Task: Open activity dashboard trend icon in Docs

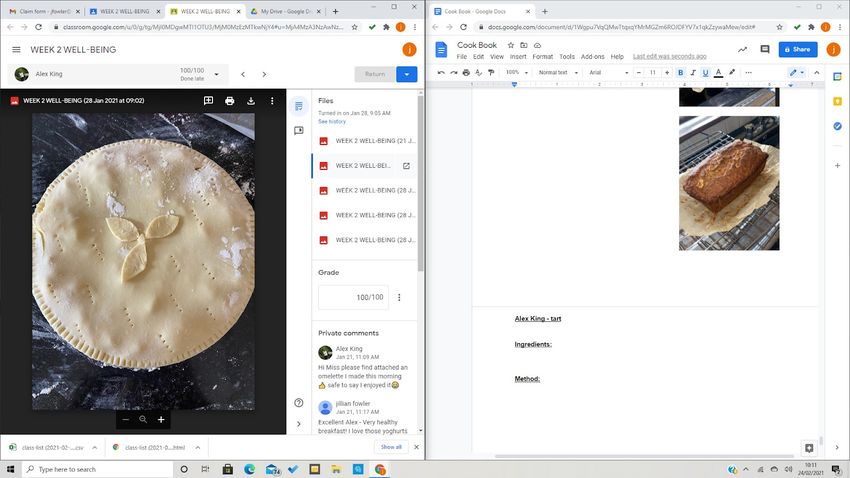Action: click(x=742, y=49)
